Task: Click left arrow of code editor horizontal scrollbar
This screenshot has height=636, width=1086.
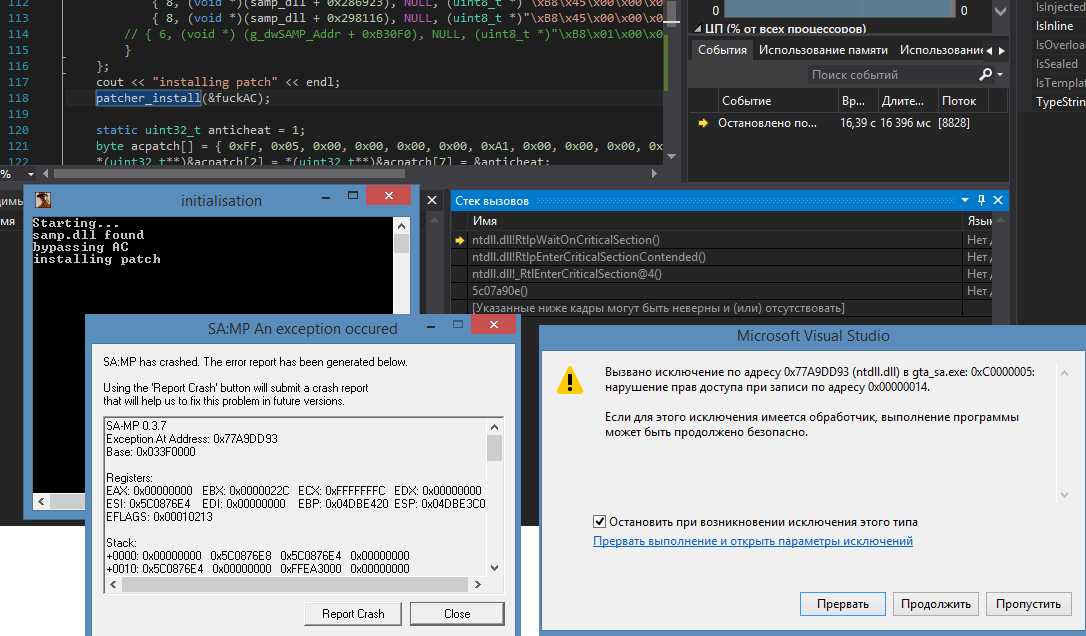Action: tap(46, 174)
